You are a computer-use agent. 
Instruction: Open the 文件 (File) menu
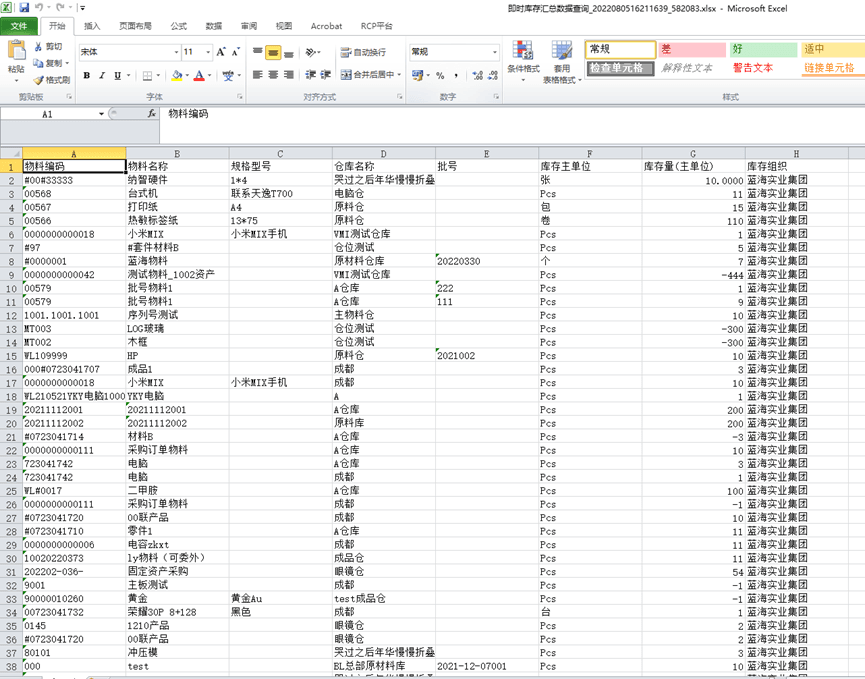pyautogui.click(x=19, y=26)
